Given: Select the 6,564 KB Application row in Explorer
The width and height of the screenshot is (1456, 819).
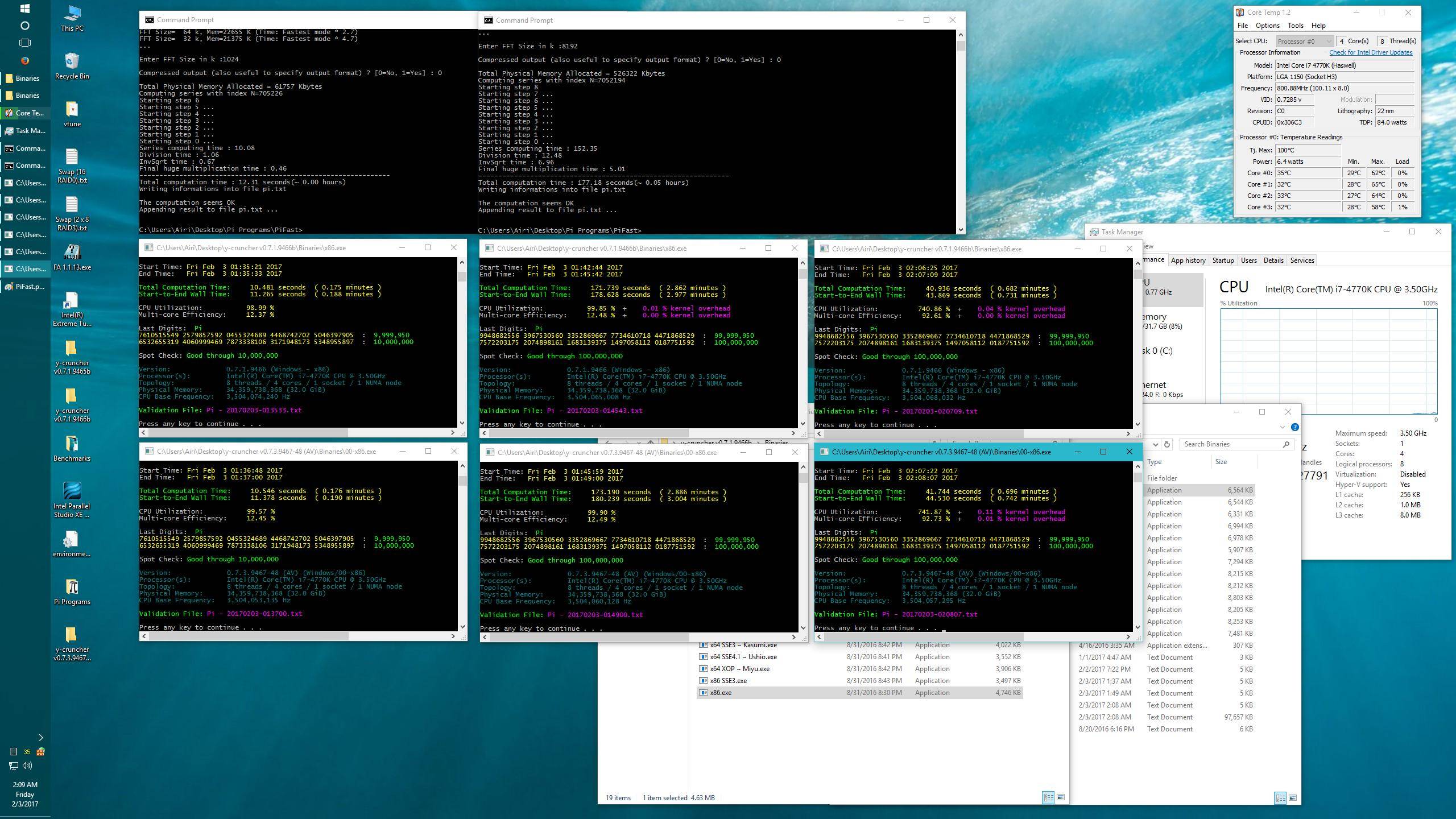Looking at the screenshot, I should click(1199, 490).
